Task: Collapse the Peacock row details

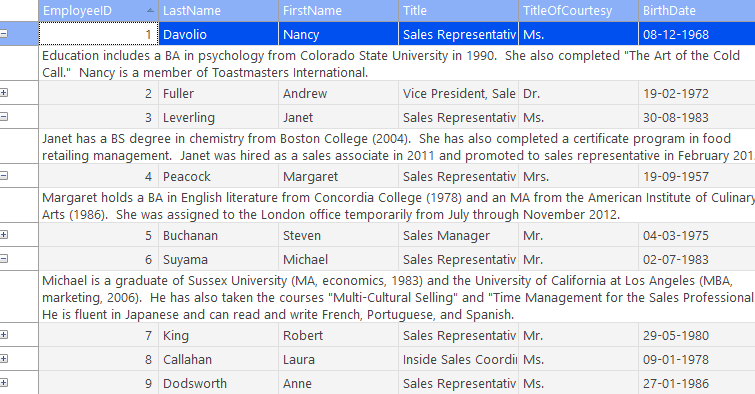Action: 4,176
